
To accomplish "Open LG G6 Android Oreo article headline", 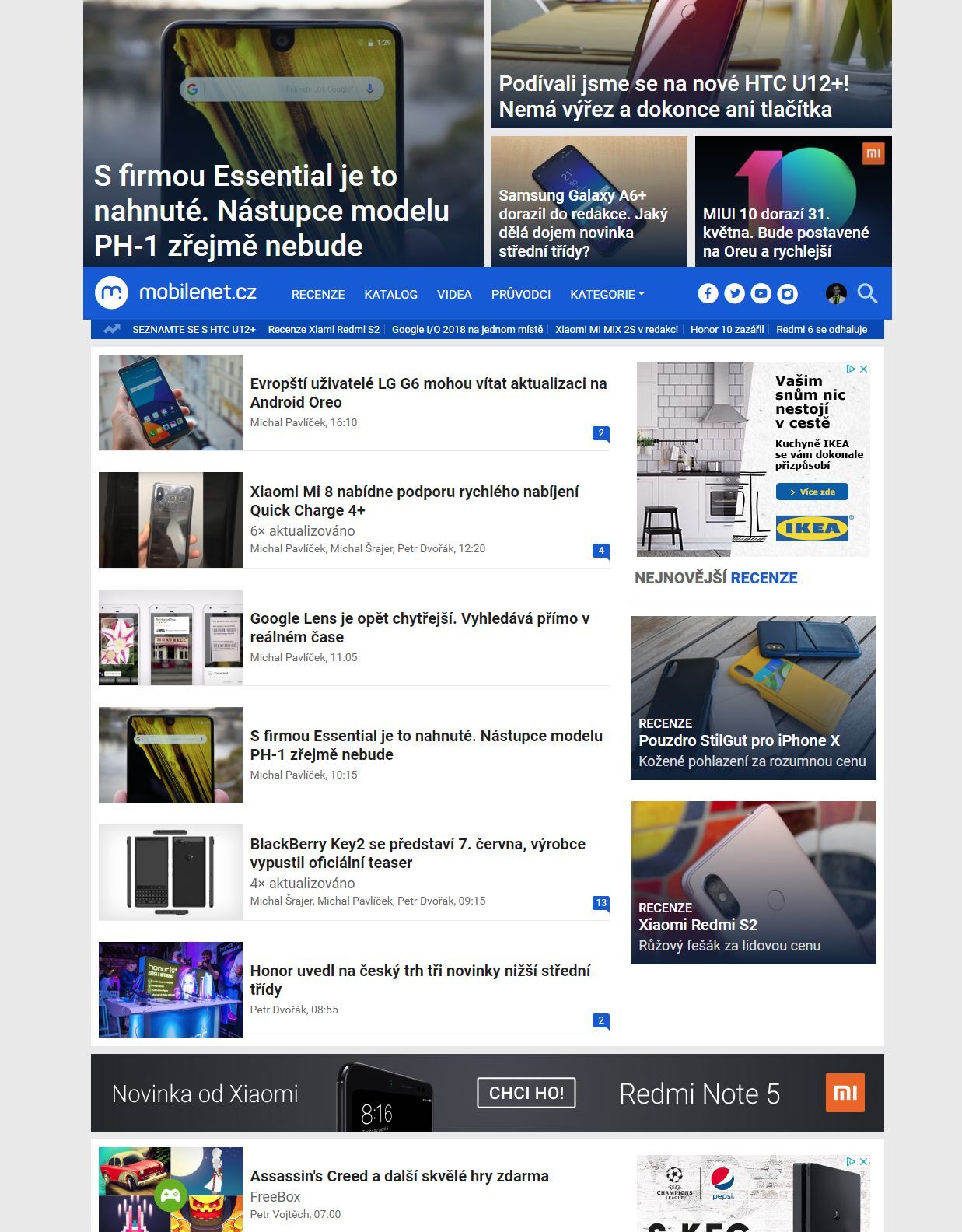I will pyautogui.click(x=428, y=393).
